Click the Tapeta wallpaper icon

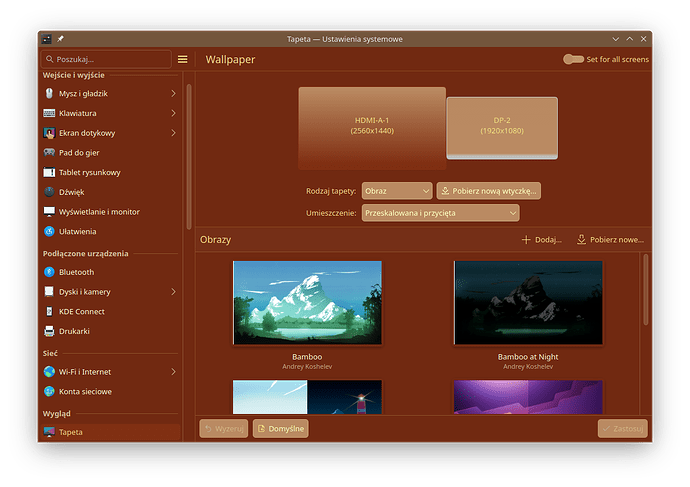(49, 432)
